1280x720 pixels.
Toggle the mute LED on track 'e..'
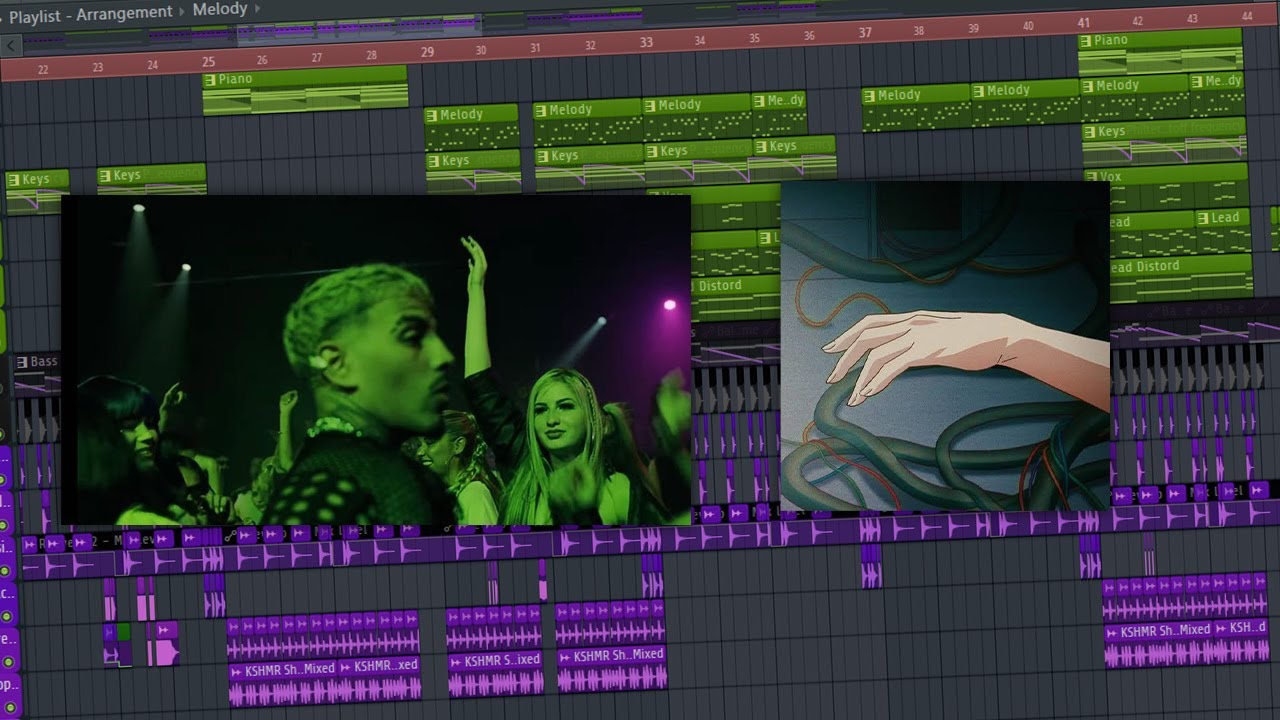(x=8, y=661)
